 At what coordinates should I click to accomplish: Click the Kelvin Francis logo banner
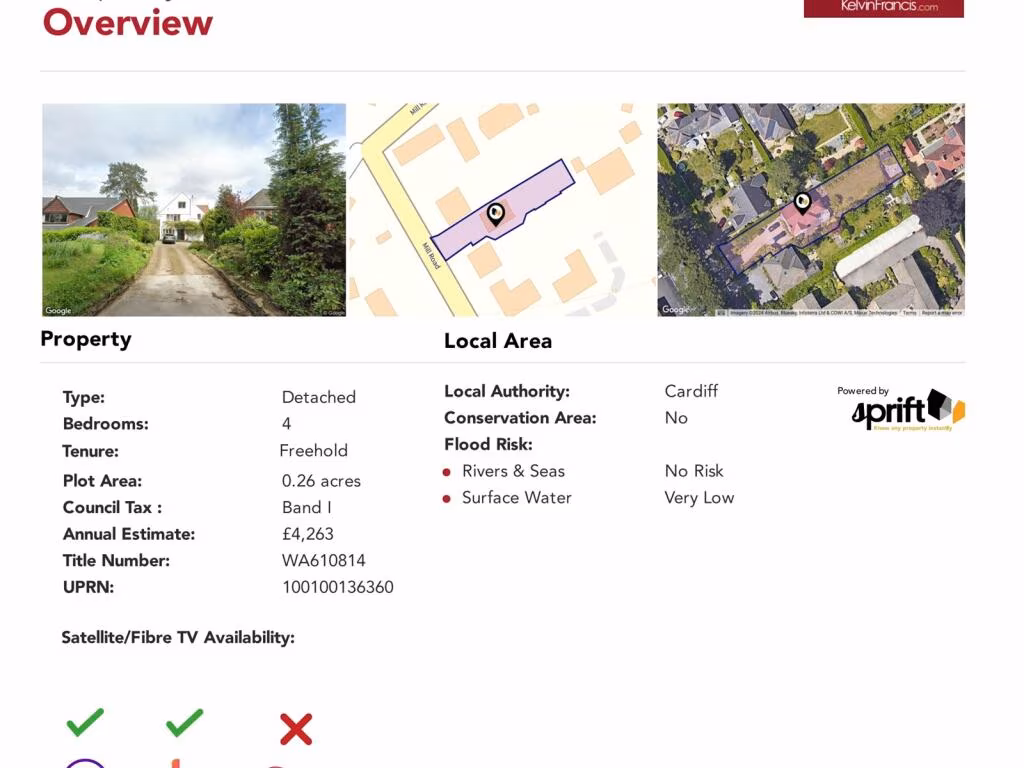[884, 8]
